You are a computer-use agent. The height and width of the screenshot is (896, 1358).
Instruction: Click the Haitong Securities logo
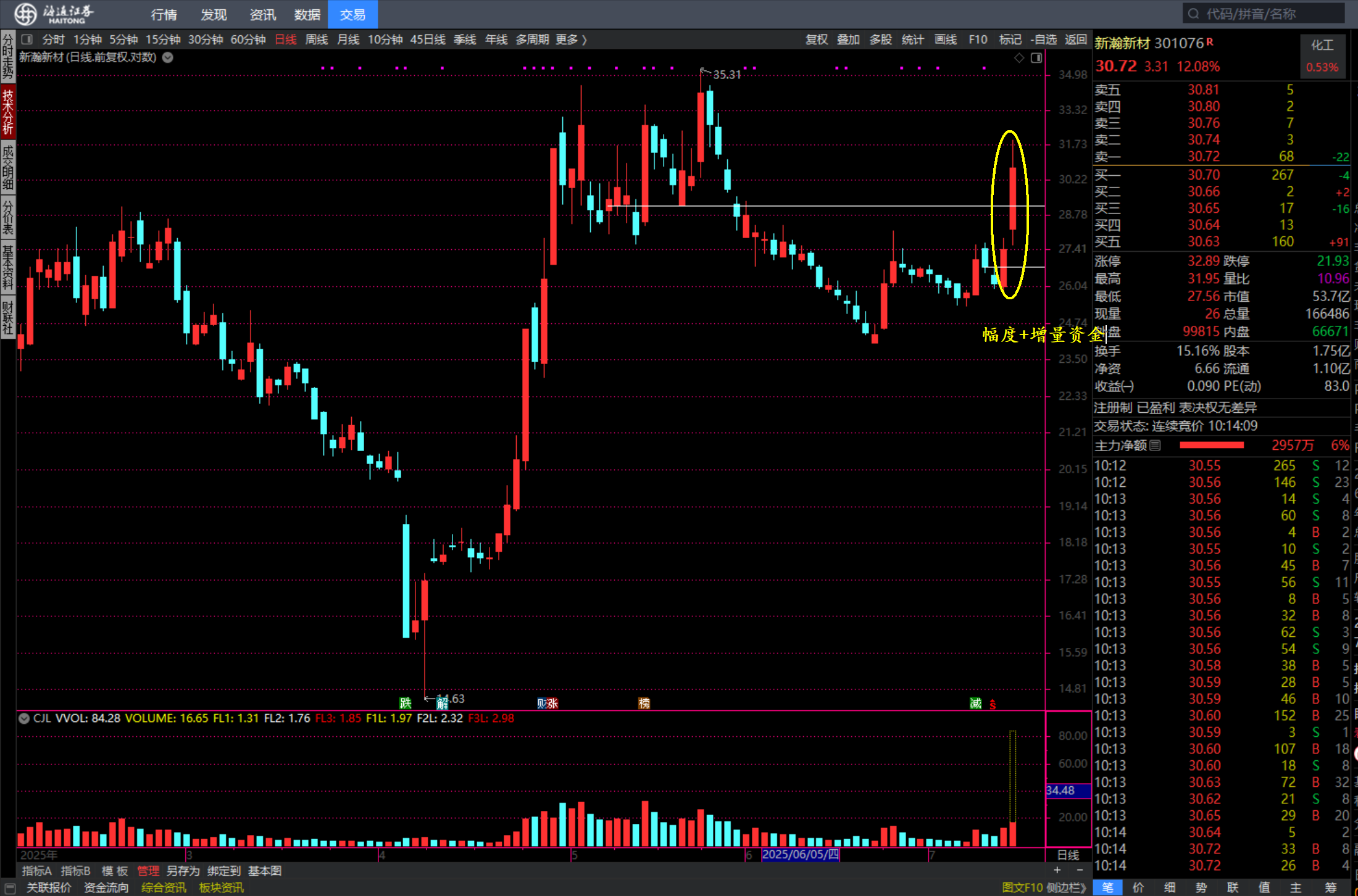[x=54, y=14]
